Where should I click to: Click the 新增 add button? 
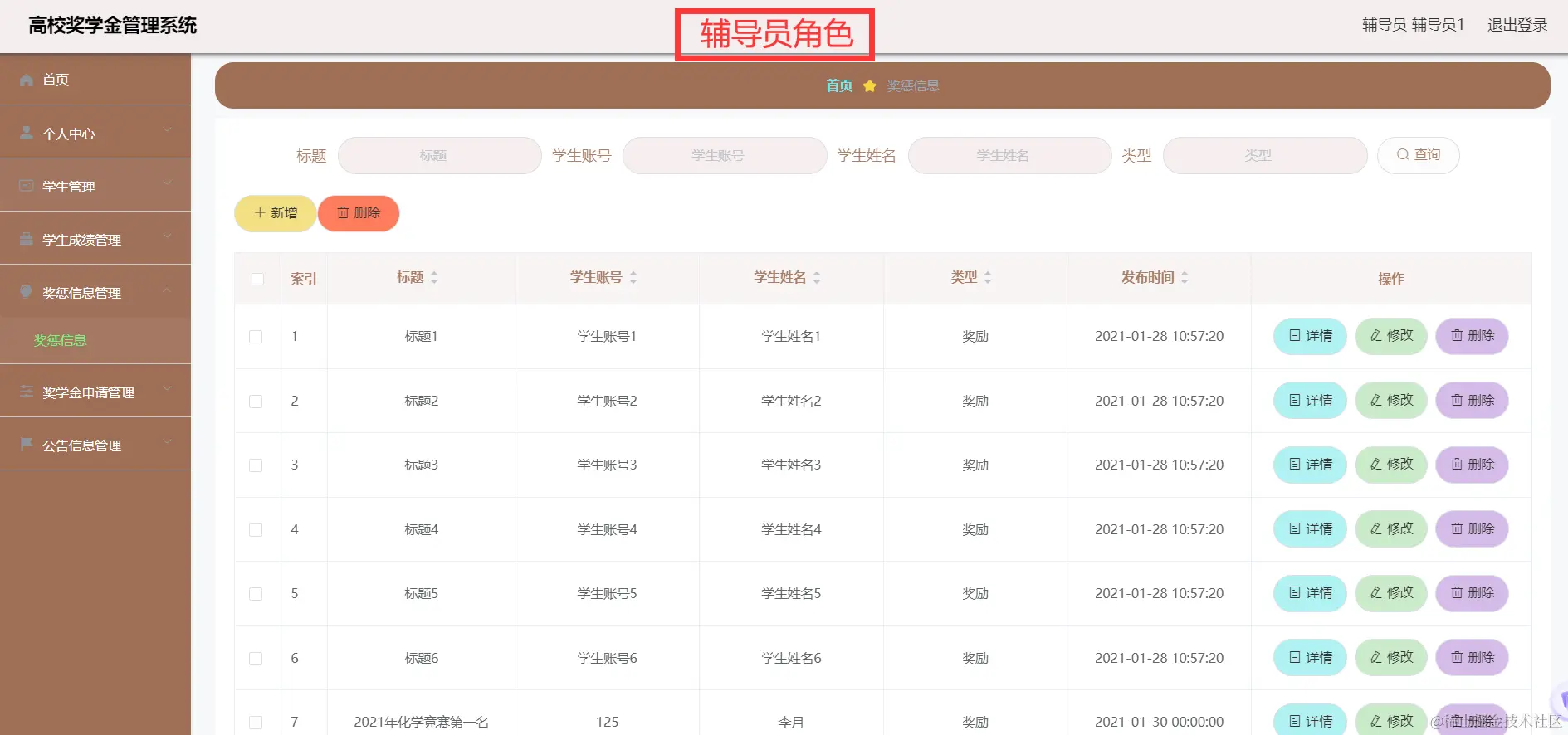pos(275,213)
